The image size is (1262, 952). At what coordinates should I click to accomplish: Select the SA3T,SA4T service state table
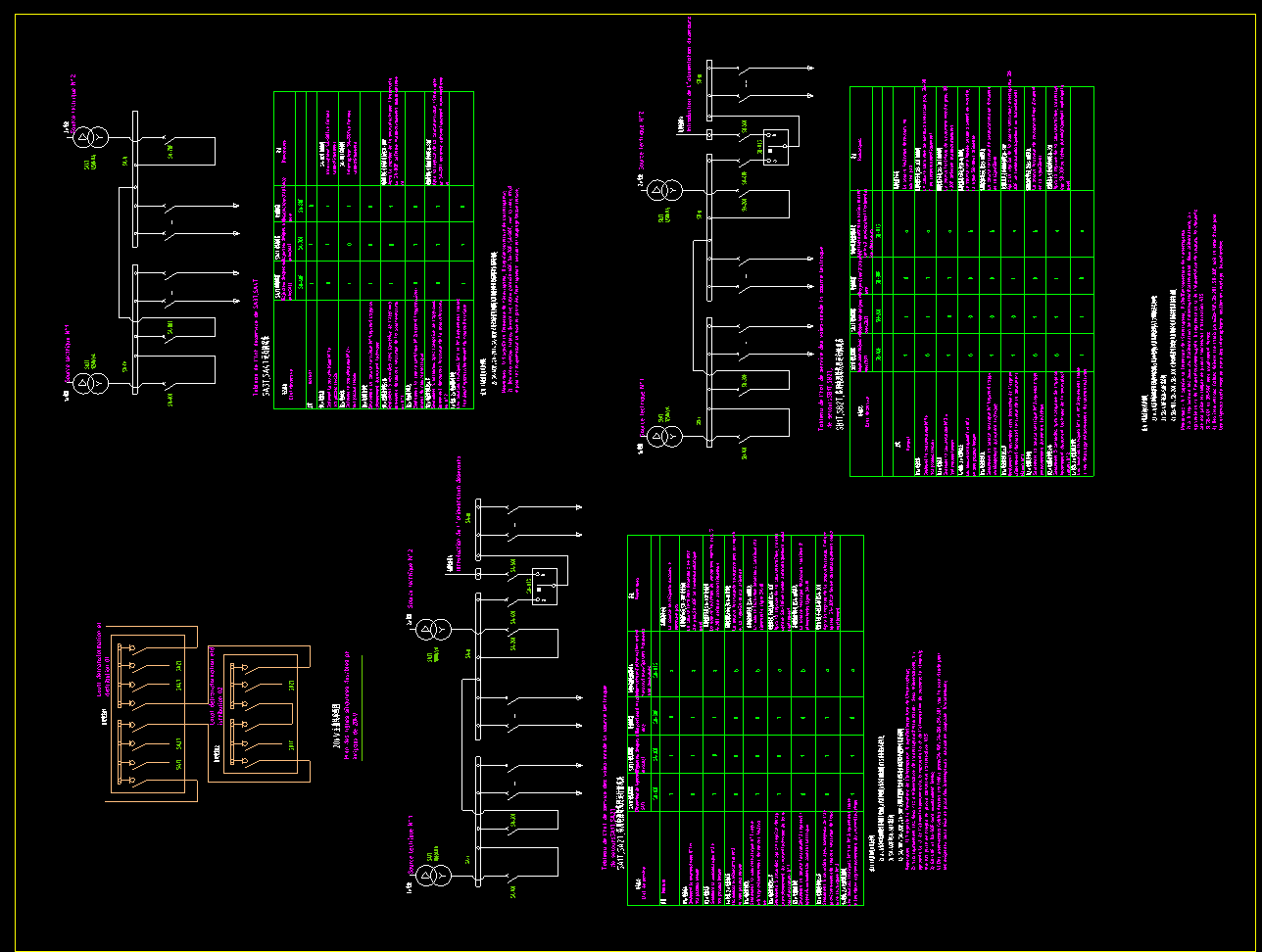pyautogui.click(x=373, y=250)
